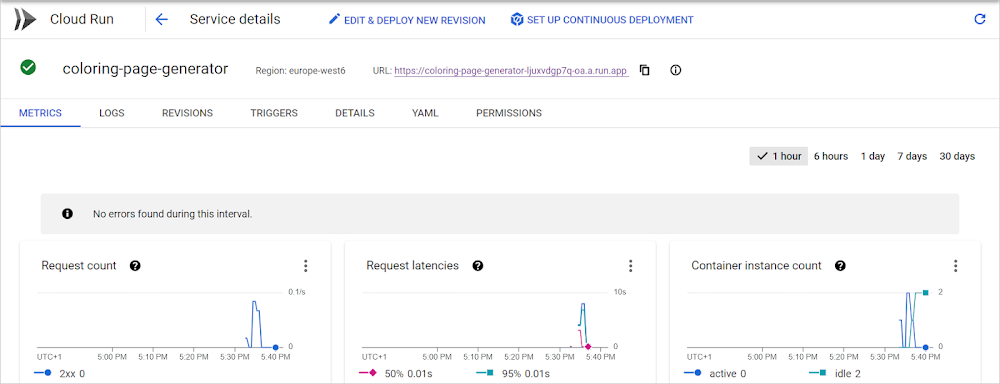The height and width of the screenshot is (384, 1000).
Task: Open Request count chart options menu
Action: (305, 266)
